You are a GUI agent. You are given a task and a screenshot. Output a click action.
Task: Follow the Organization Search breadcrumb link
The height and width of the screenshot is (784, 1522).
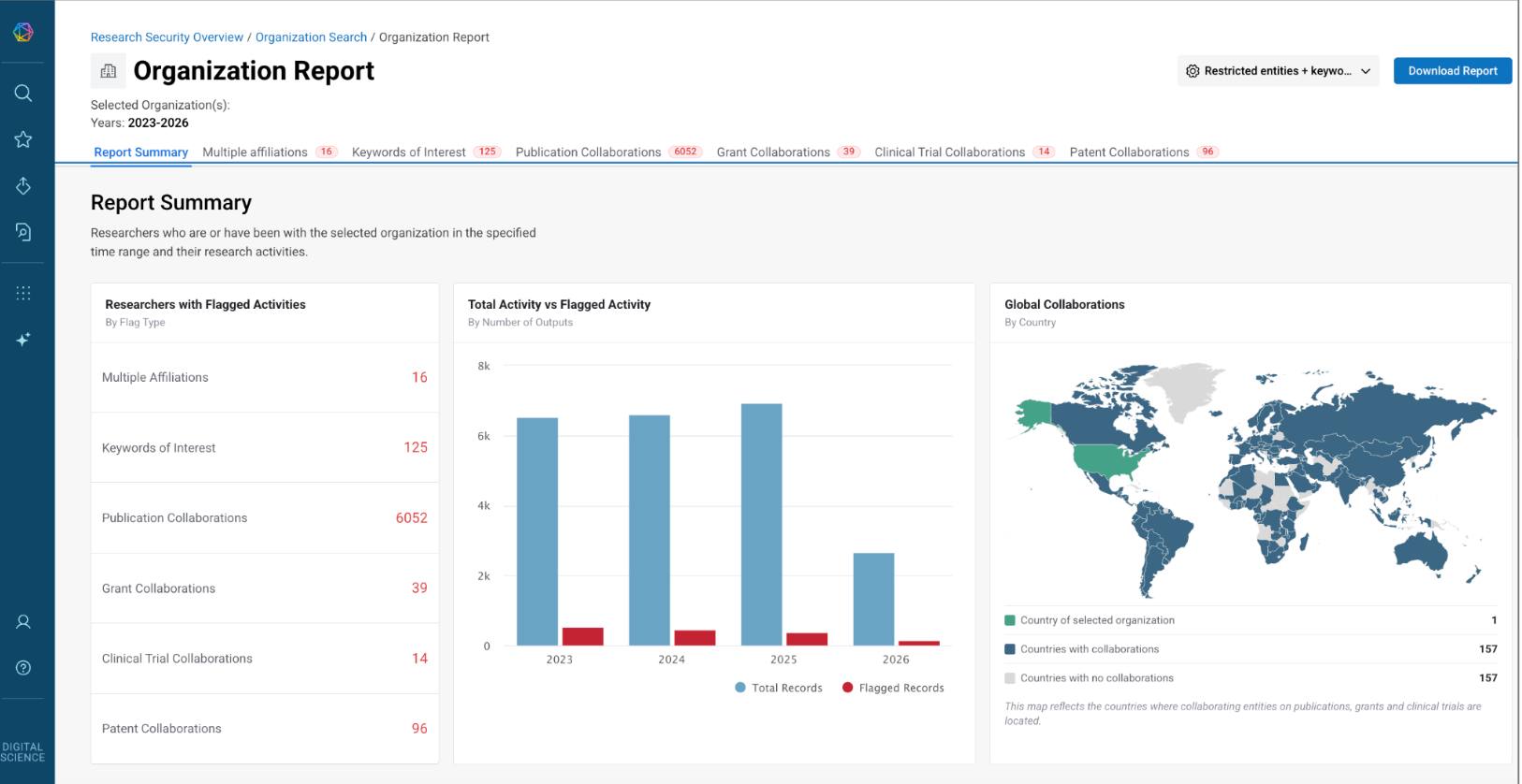coord(311,37)
